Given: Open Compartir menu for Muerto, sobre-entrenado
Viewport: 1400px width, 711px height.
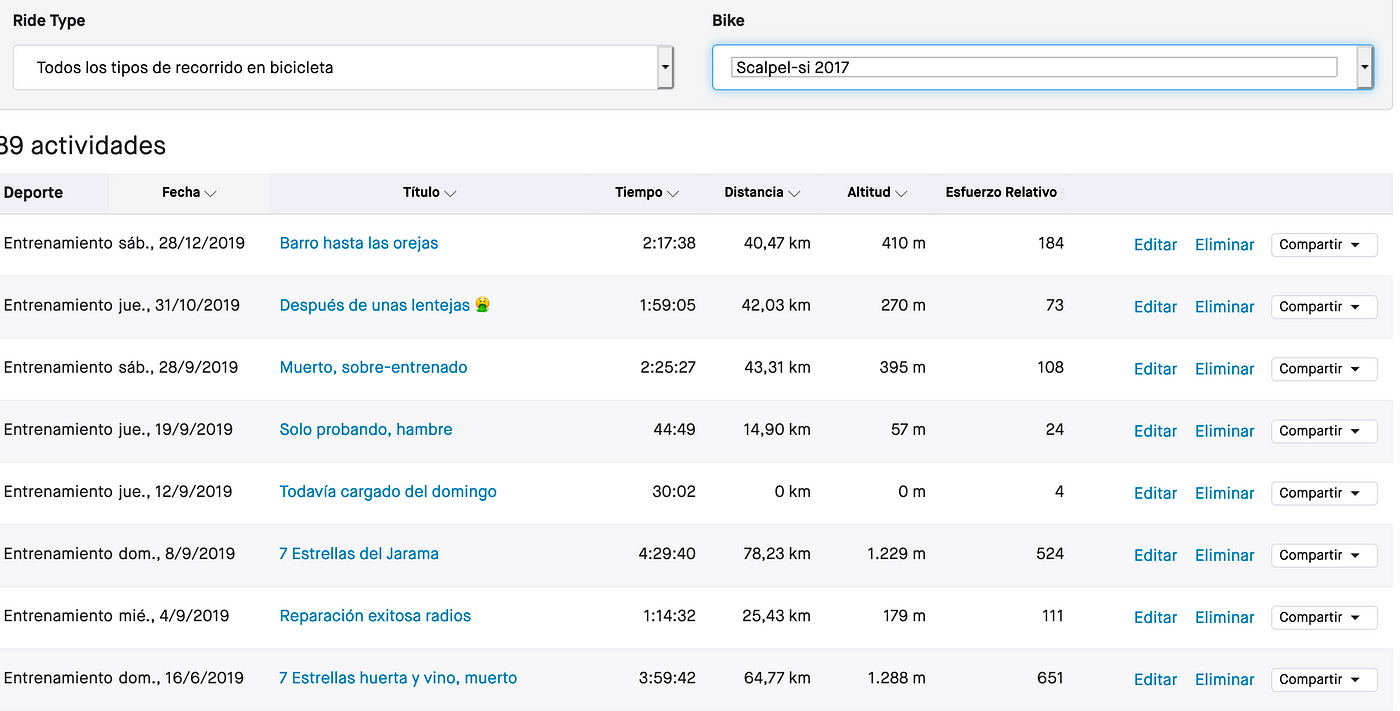Looking at the screenshot, I should [1324, 368].
